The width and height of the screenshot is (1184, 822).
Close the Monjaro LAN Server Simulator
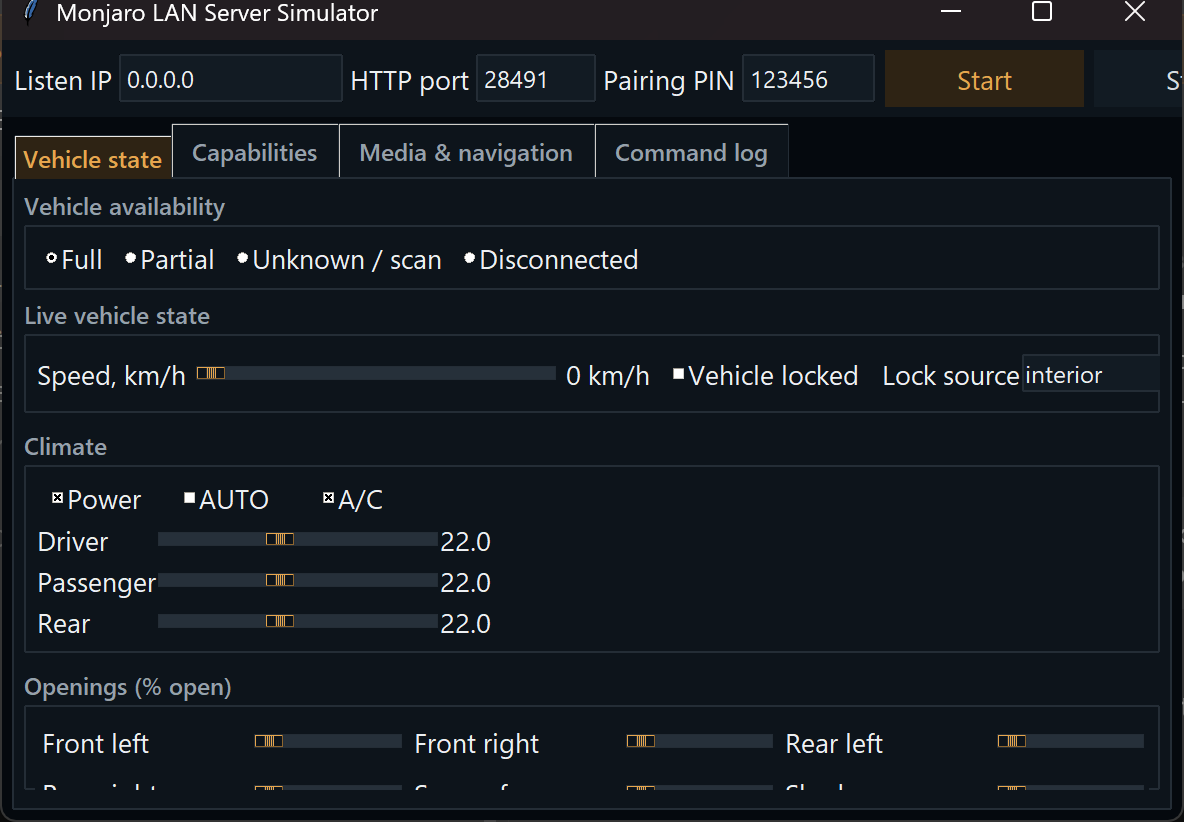[1135, 11]
